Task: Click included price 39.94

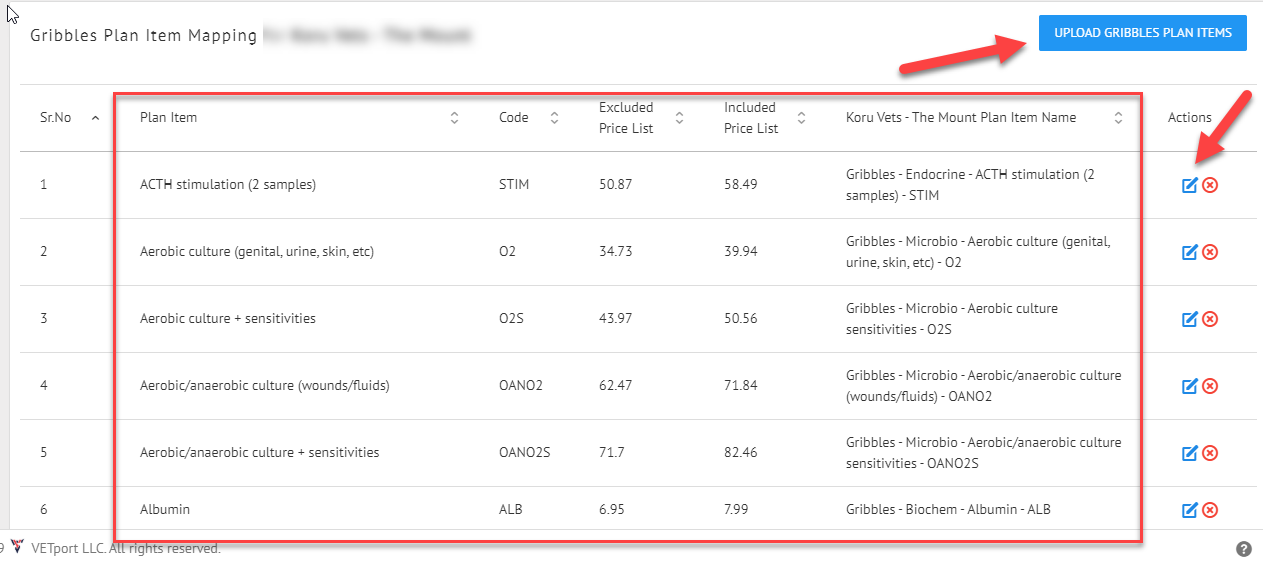Action: (741, 252)
